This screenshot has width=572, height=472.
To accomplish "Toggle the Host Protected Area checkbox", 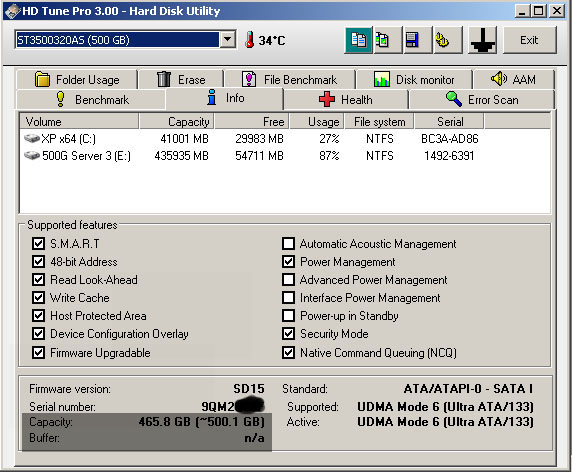I will 38,316.
